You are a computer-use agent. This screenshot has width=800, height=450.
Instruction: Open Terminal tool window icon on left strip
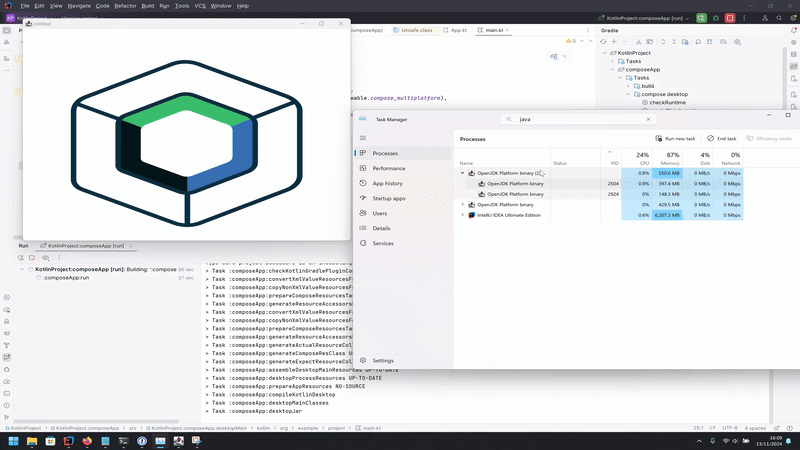point(7,393)
